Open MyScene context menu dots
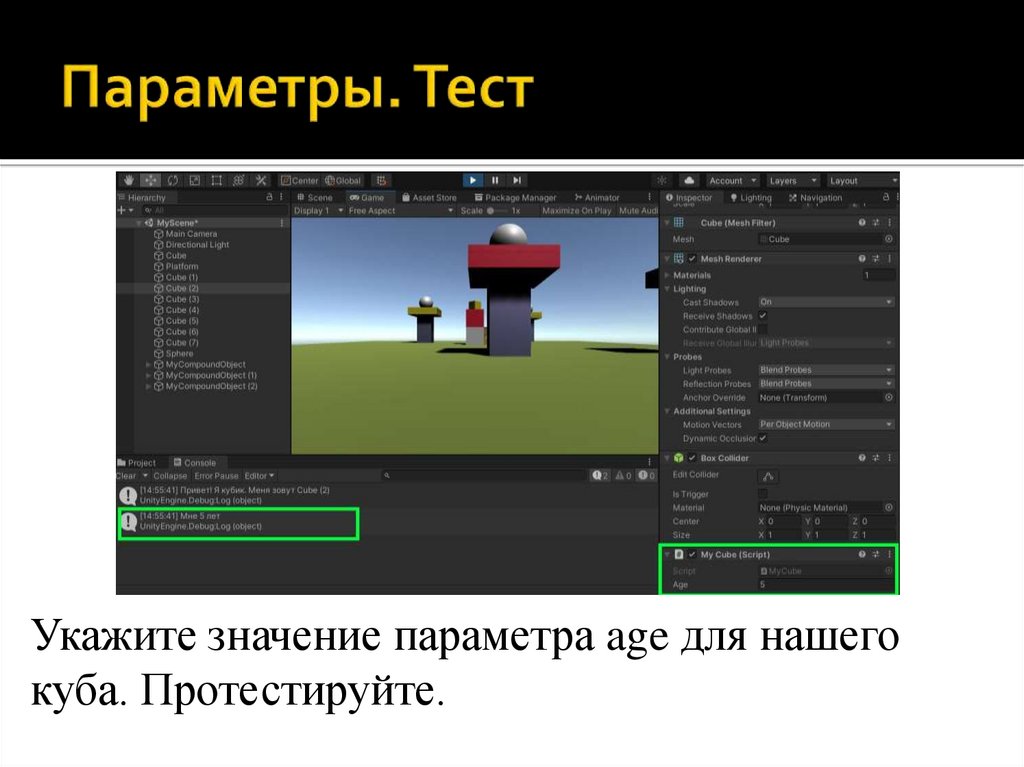Screen dimensions: 1024x767 (x=282, y=223)
